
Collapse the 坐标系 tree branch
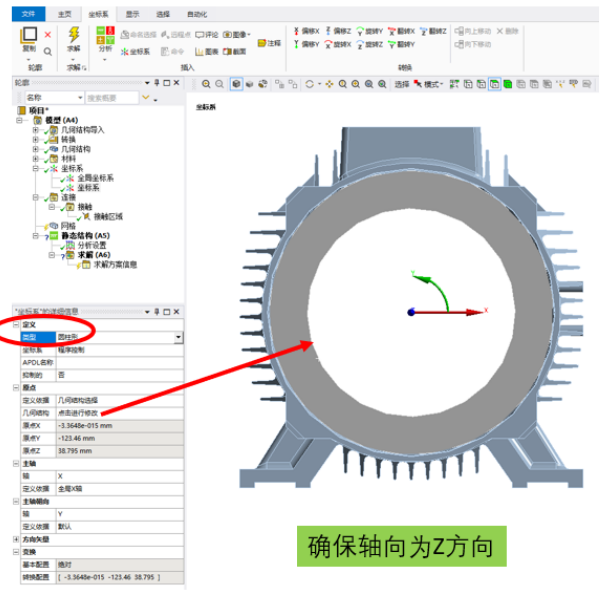click(36, 169)
